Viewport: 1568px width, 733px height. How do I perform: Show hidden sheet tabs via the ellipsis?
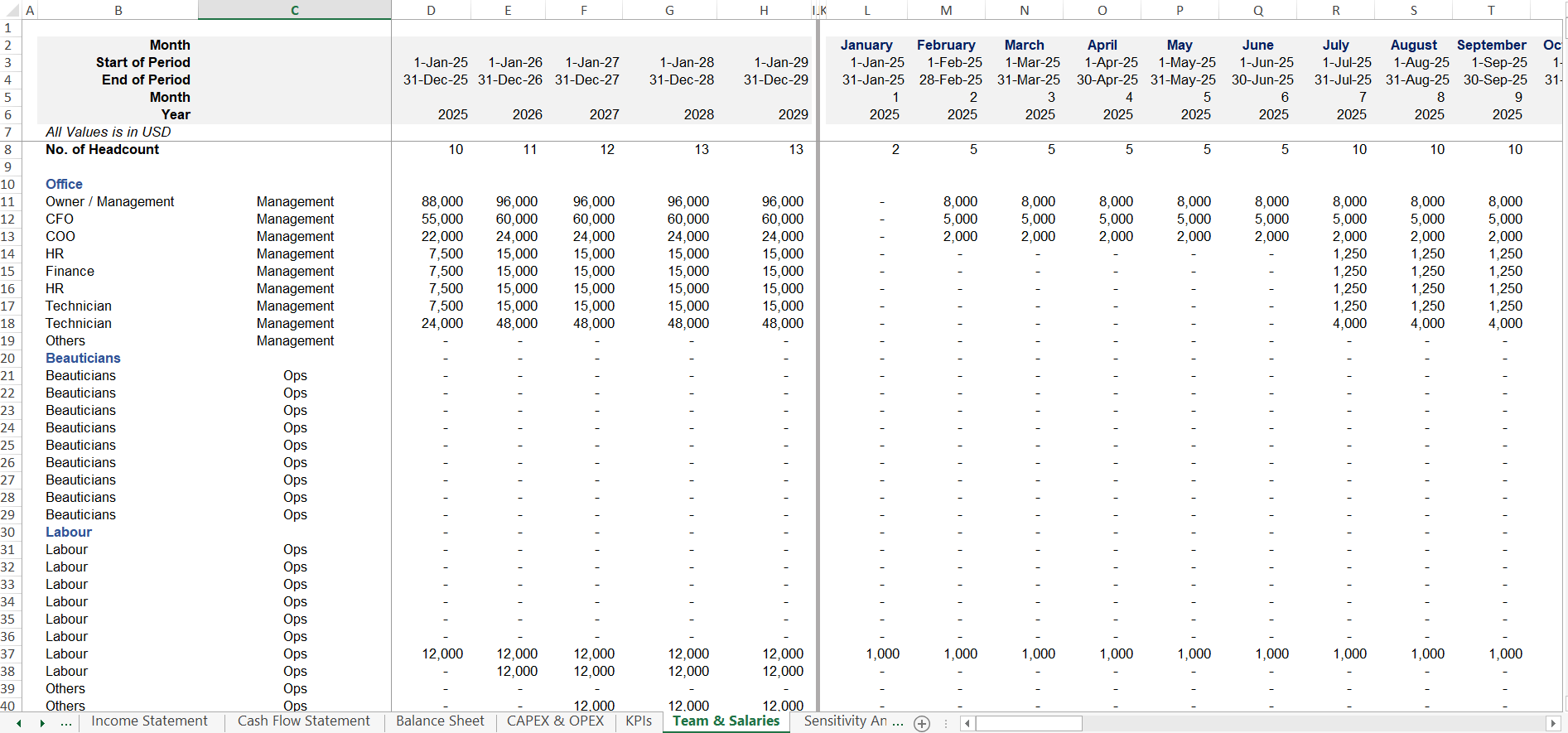coord(66,723)
